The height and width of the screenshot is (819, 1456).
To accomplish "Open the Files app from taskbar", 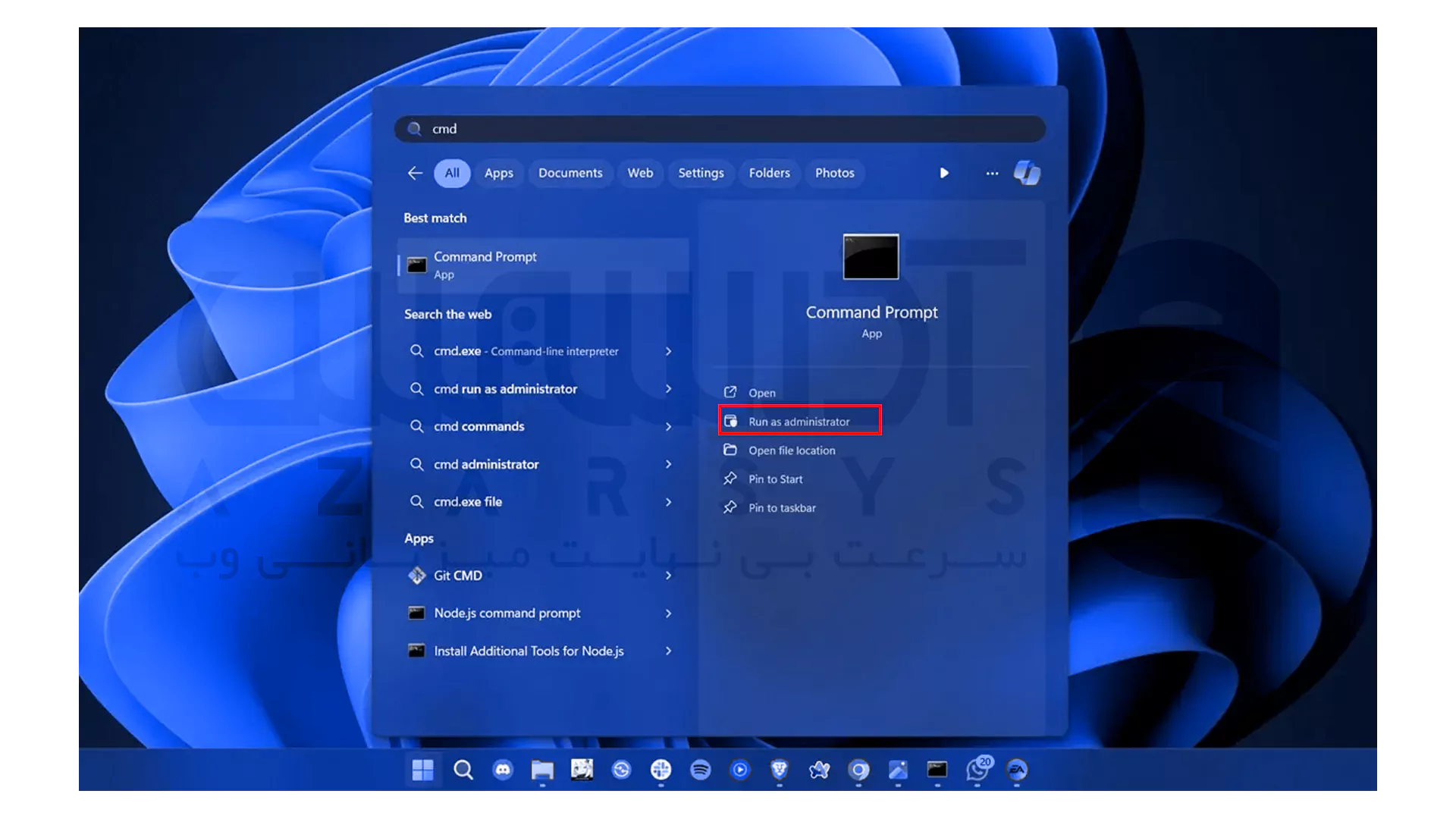I will click(541, 769).
